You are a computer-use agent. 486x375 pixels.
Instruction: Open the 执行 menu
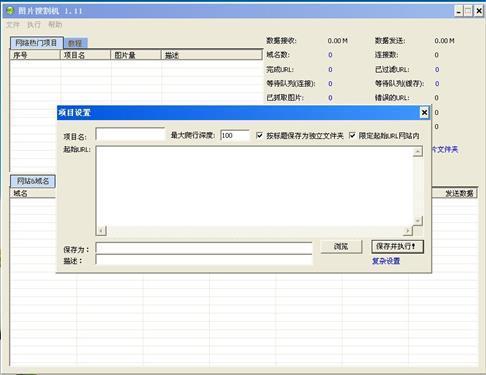34,25
